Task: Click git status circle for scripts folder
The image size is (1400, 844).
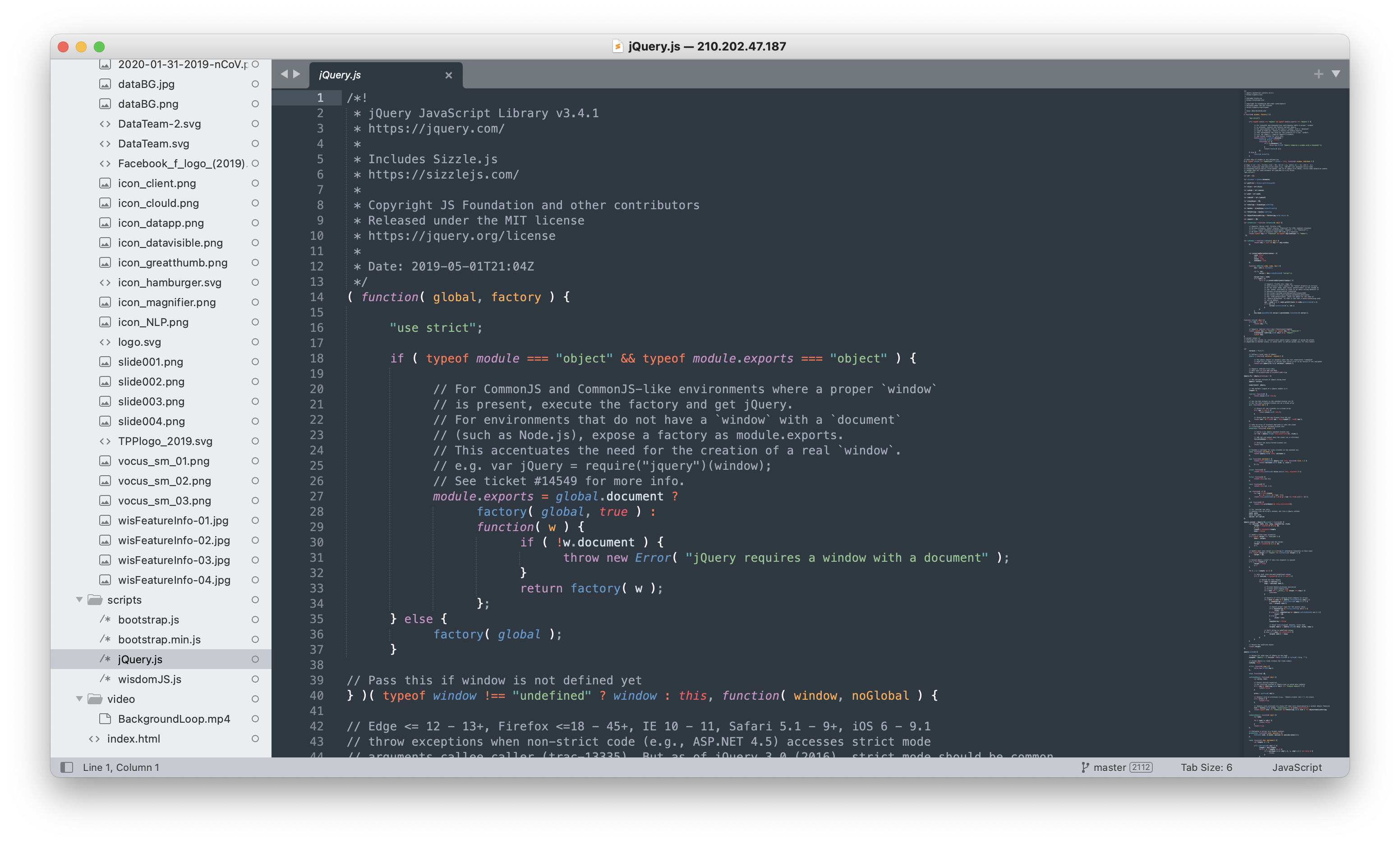Action: tap(255, 600)
